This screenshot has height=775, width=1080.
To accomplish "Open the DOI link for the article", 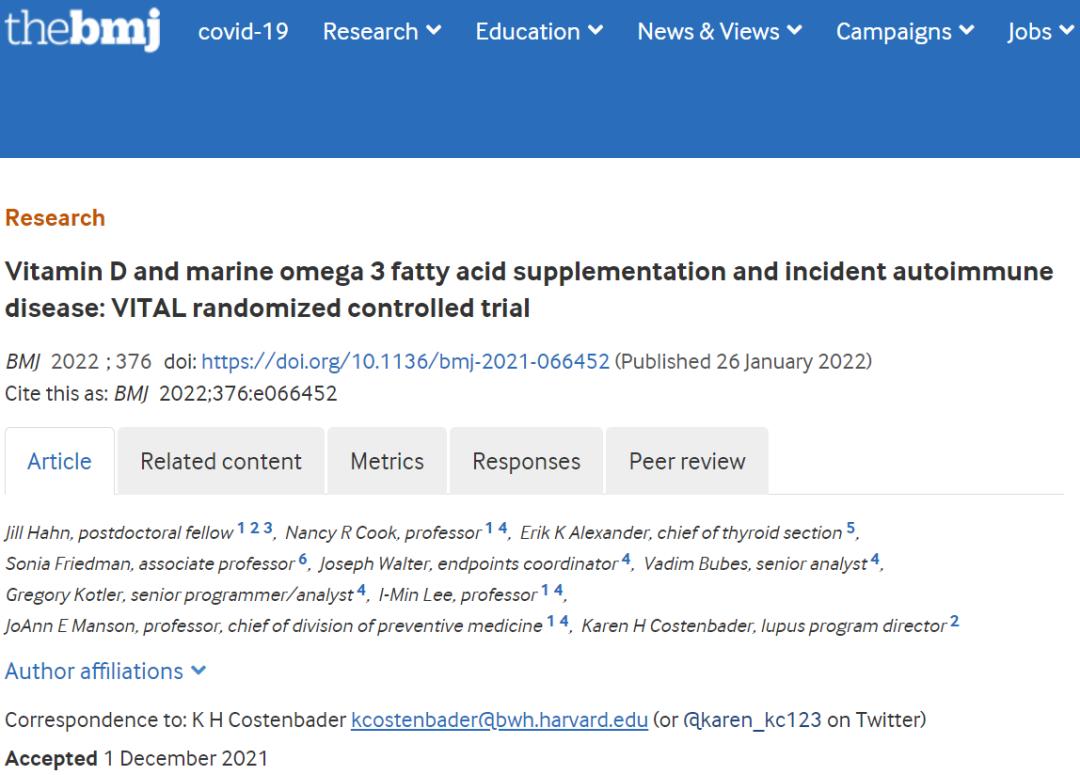I will pyautogui.click(x=405, y=362).
